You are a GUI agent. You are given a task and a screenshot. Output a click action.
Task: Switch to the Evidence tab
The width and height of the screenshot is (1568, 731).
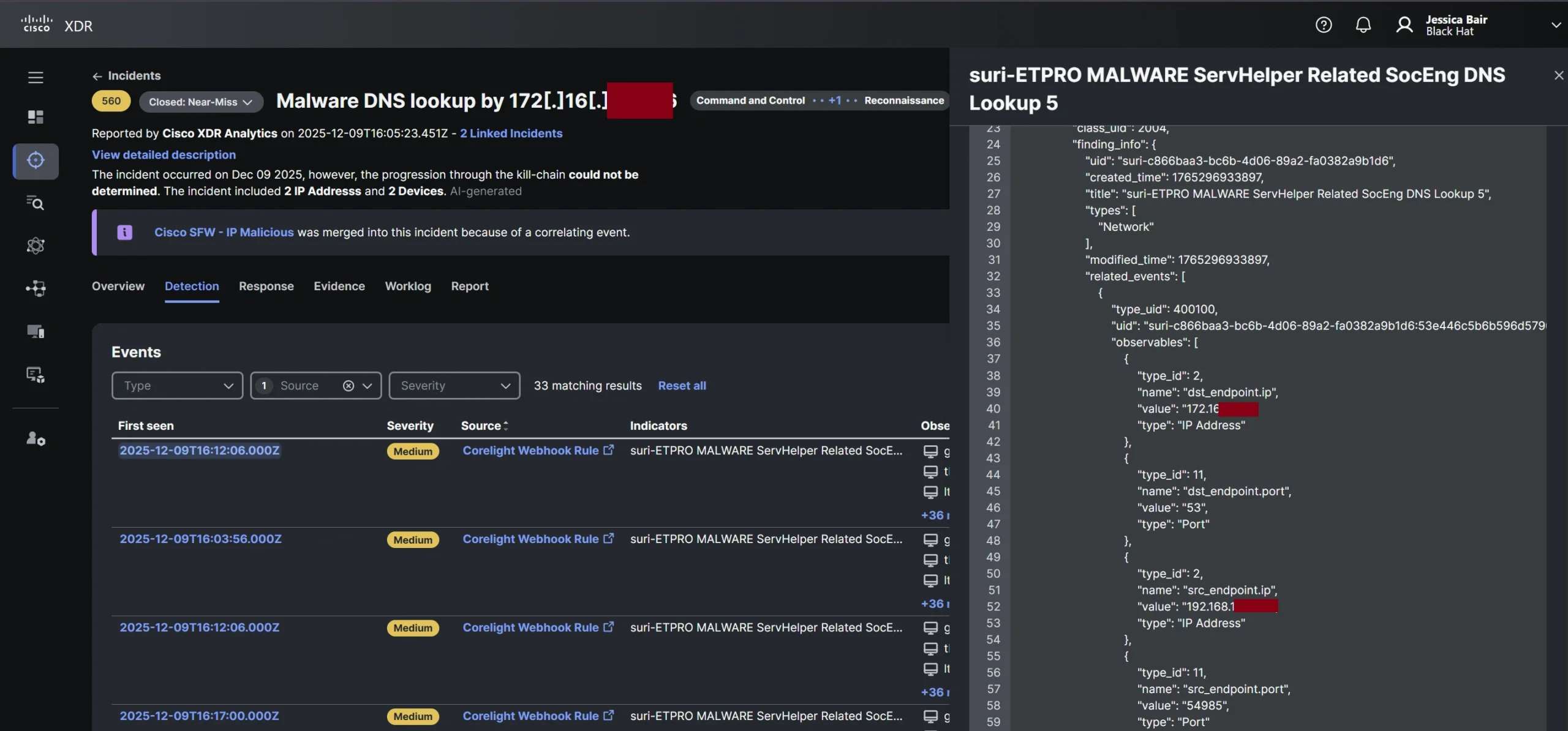point(339,286)
